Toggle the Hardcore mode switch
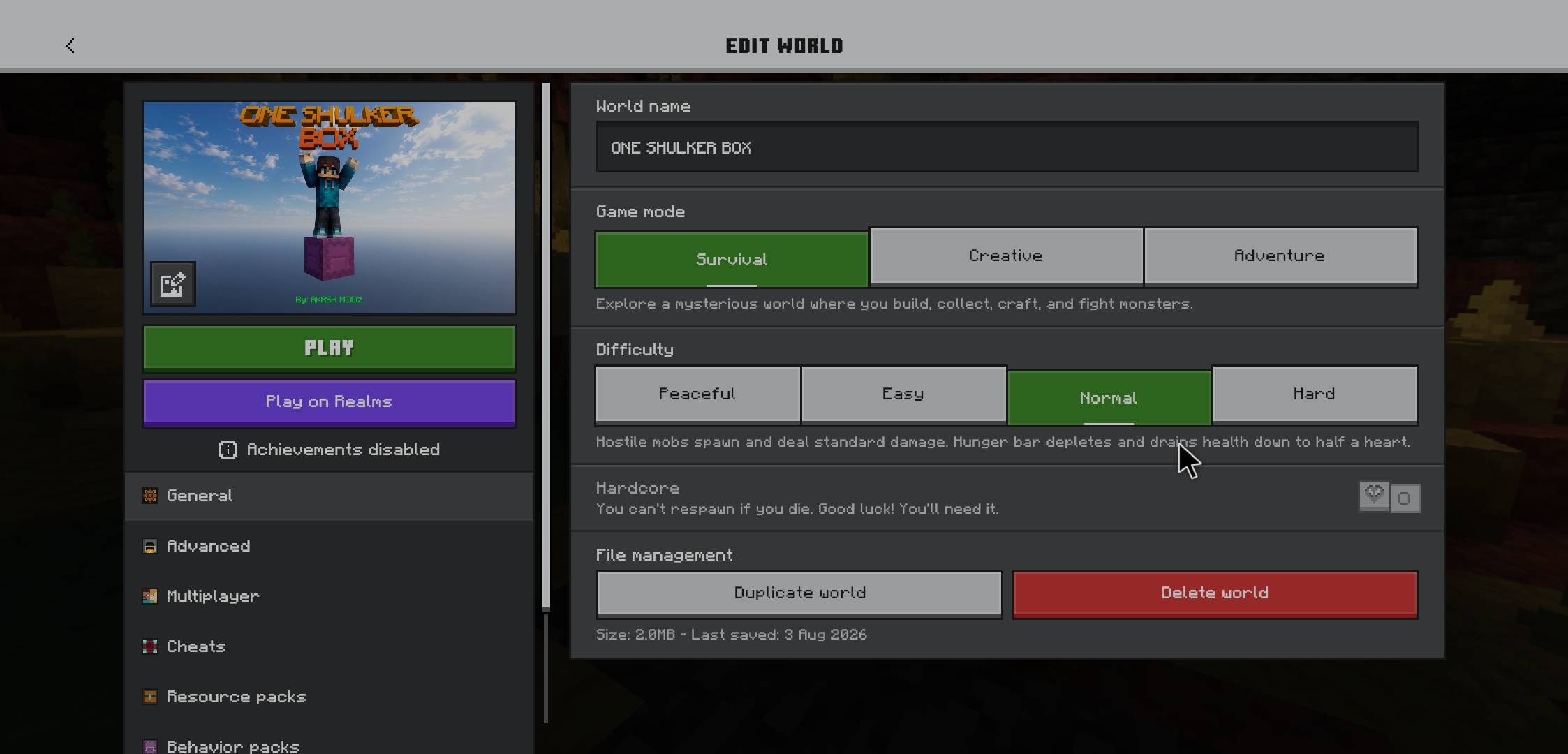 tap(1389, 498)
